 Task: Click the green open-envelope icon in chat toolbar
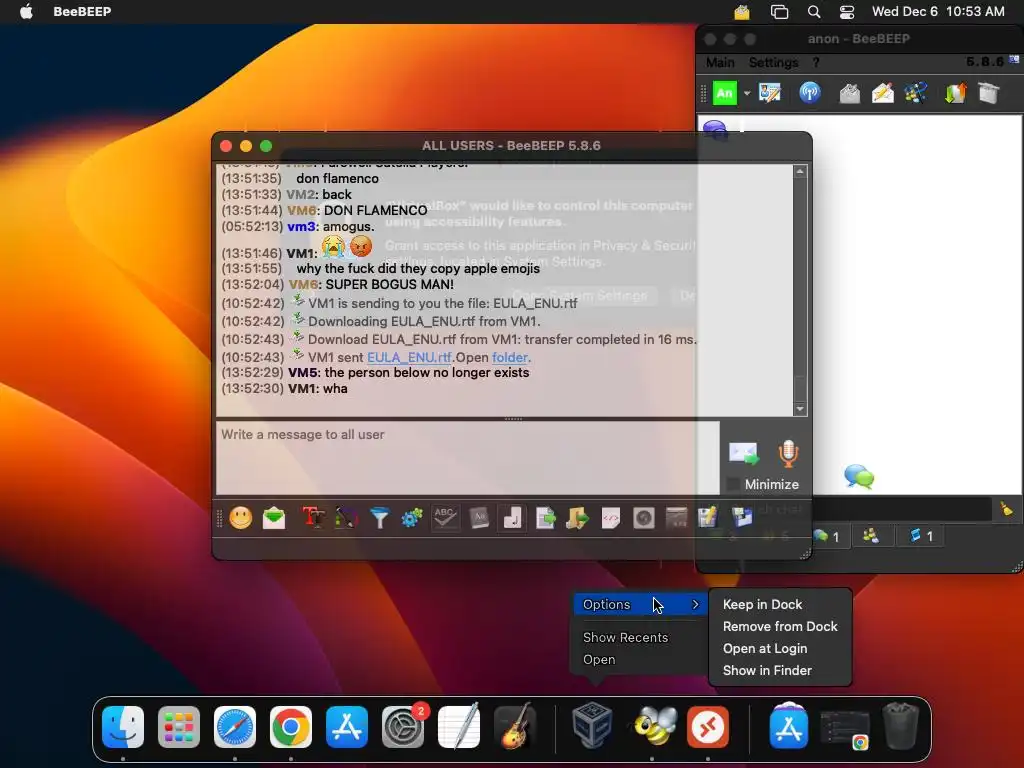(x=274, y=519)
